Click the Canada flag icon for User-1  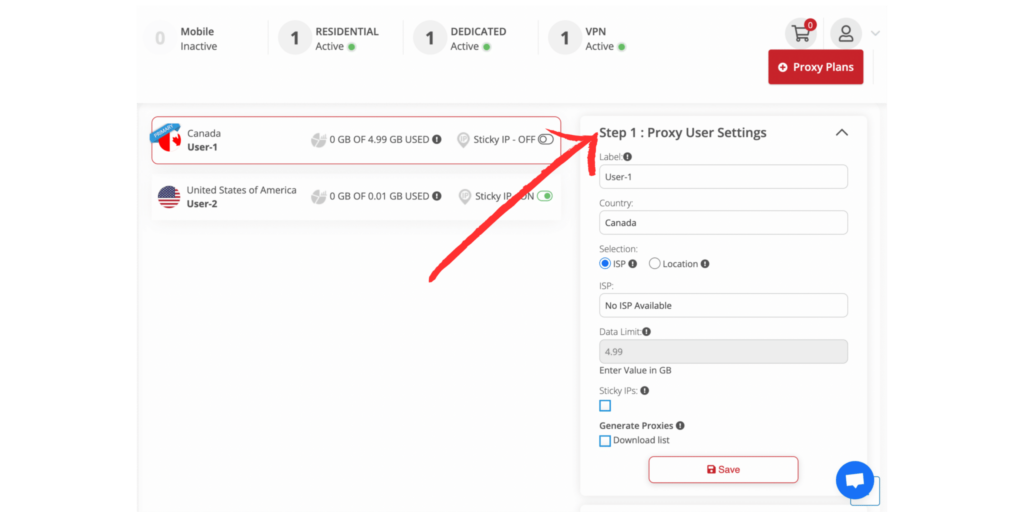(x=170, y=140)
